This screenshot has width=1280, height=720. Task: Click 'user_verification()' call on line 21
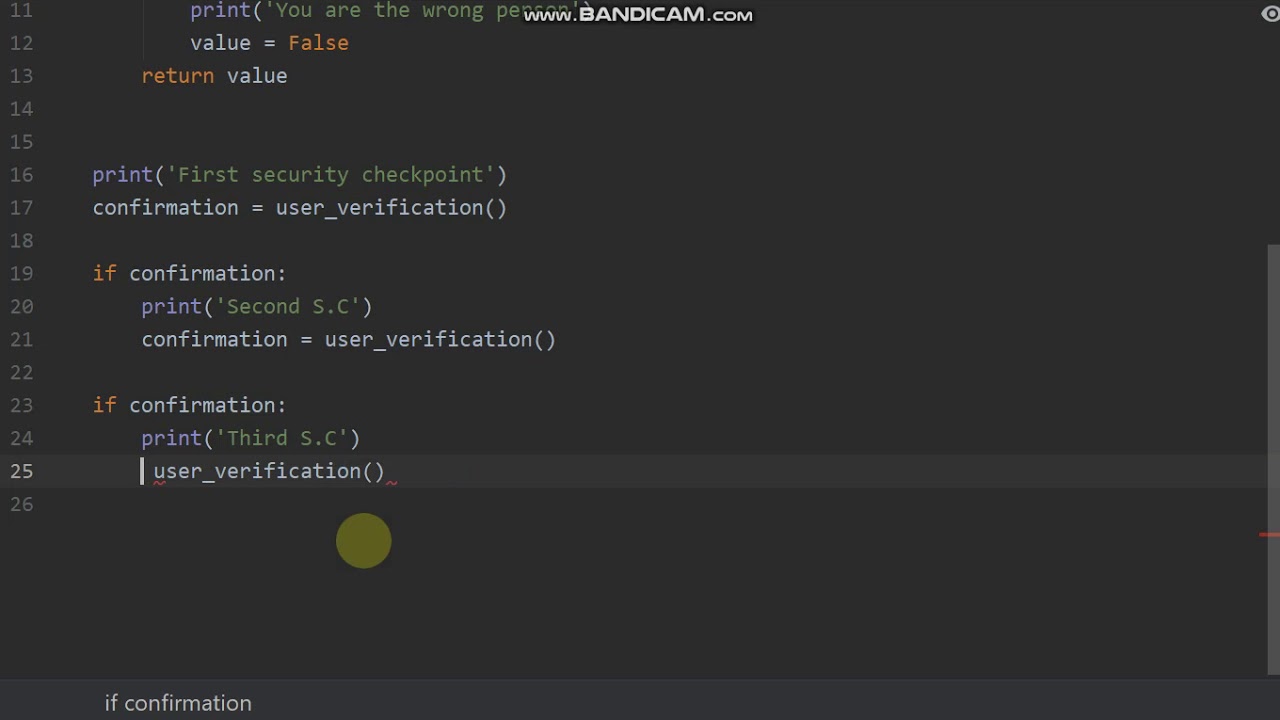pos(440,340)
